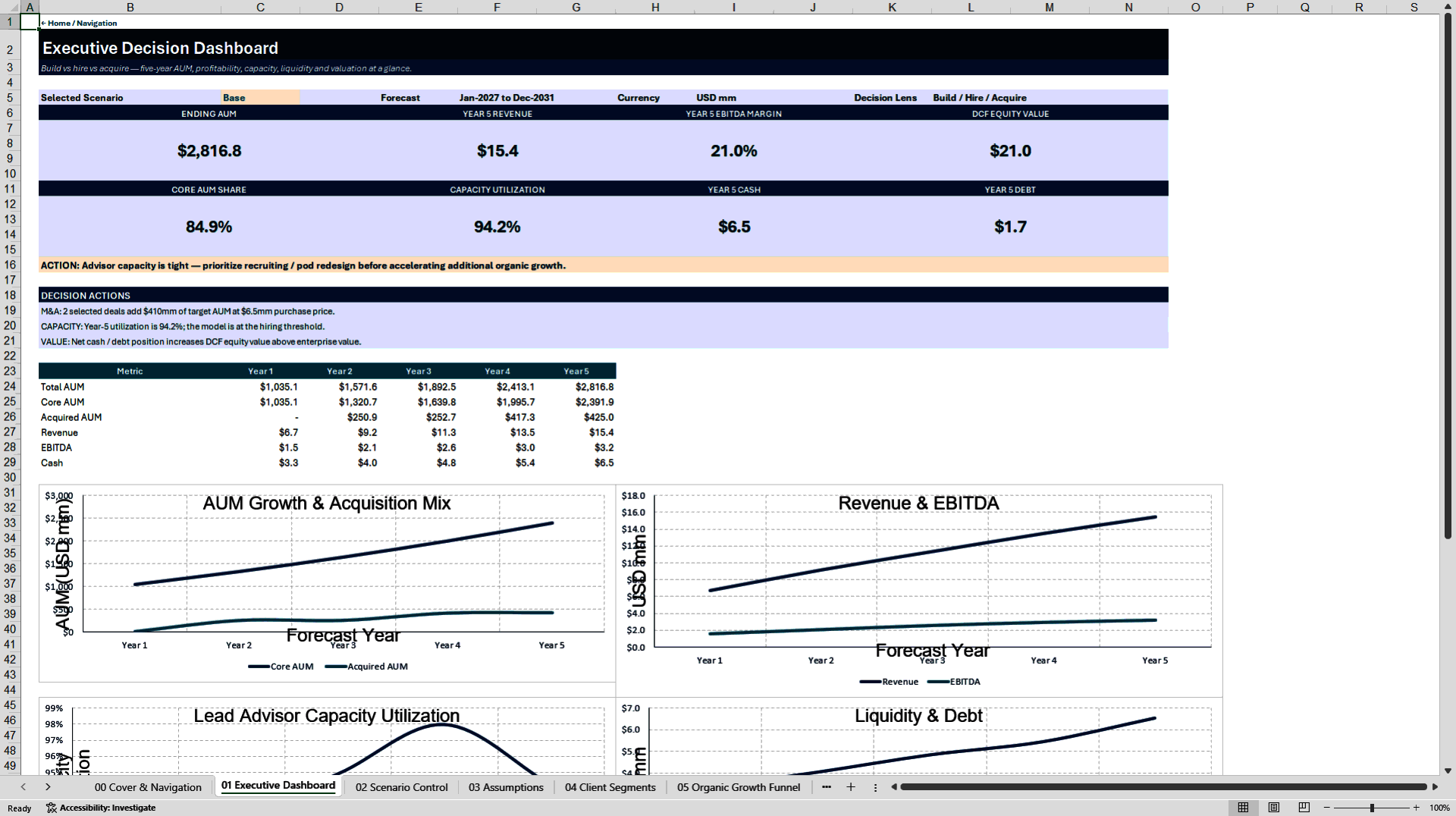Add a new sheet with plus icon

coord(851,787)
